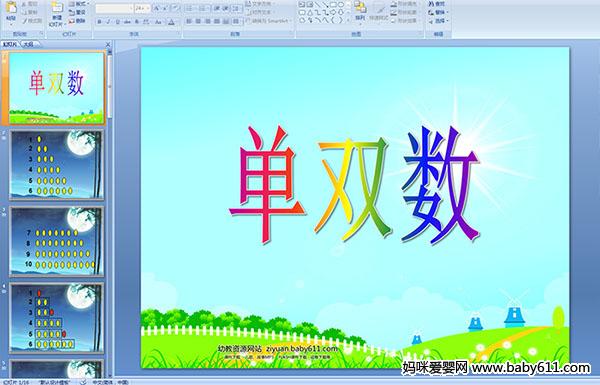This screenshot has height=385, width=600.
Task: Click the Clear Formatting icon
Action: (x=176, y=8)
